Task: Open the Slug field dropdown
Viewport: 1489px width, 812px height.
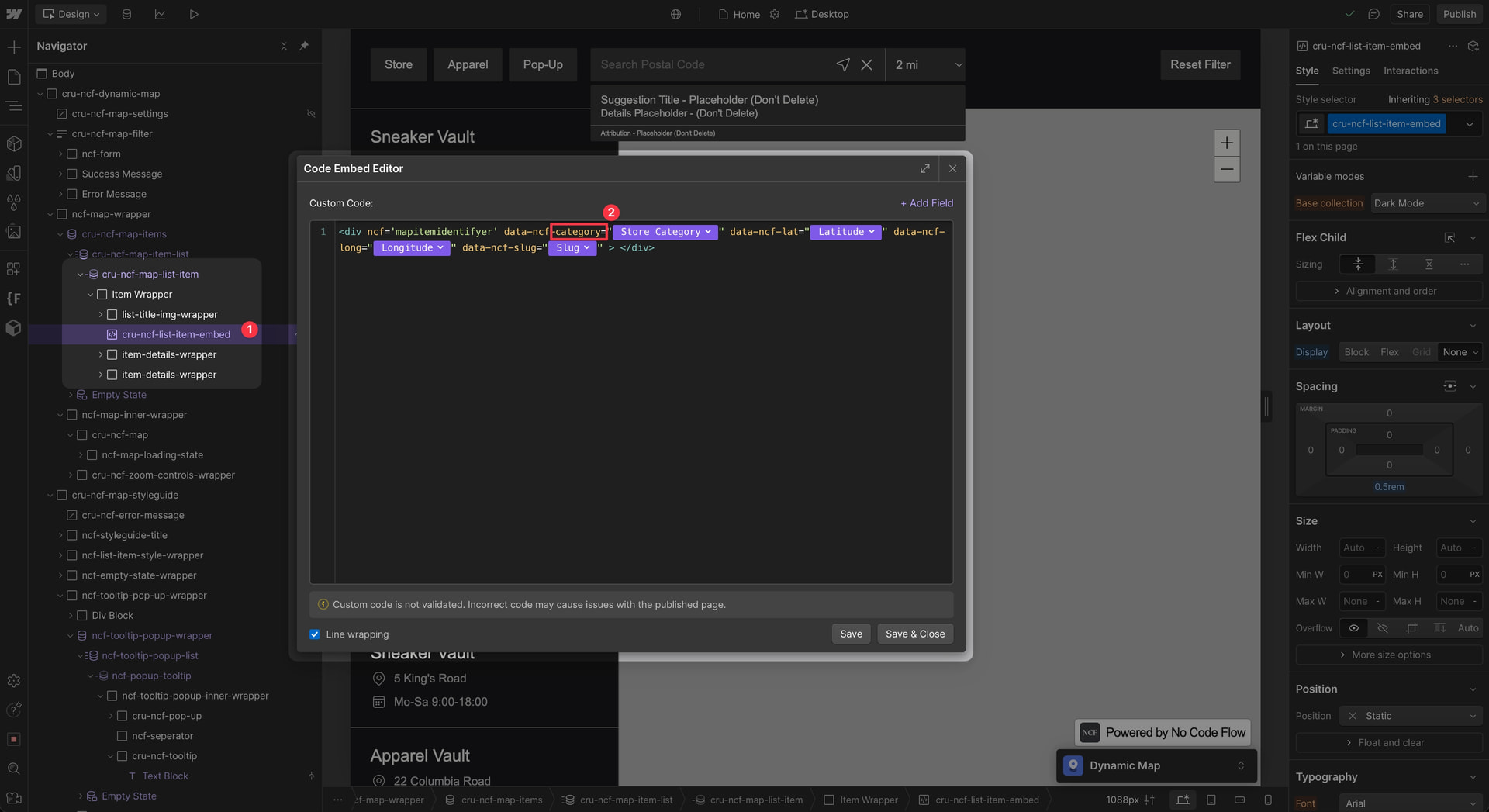Action: (572, 247)
